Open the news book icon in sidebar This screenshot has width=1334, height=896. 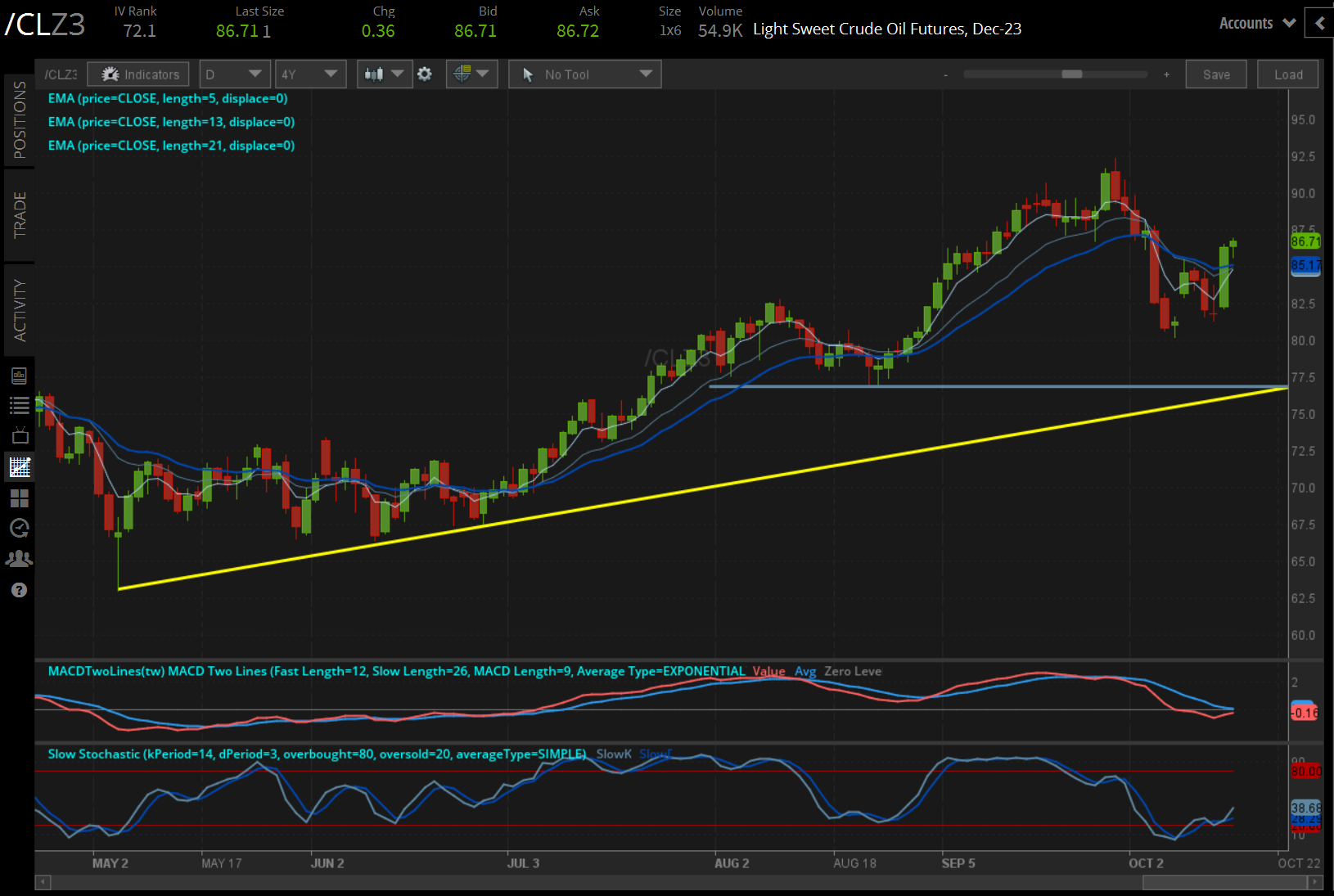pos(19,376)
